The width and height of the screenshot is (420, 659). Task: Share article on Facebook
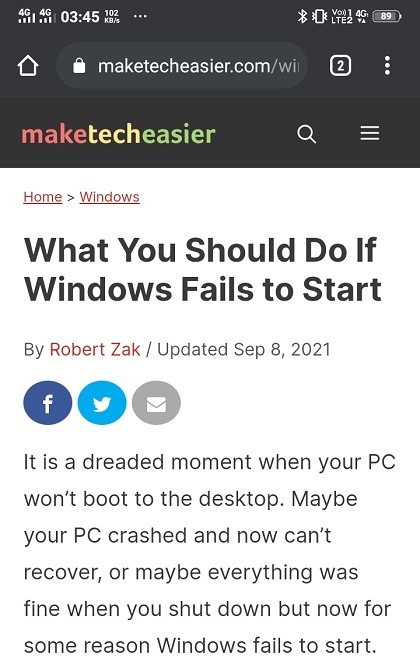coord(48,403)
